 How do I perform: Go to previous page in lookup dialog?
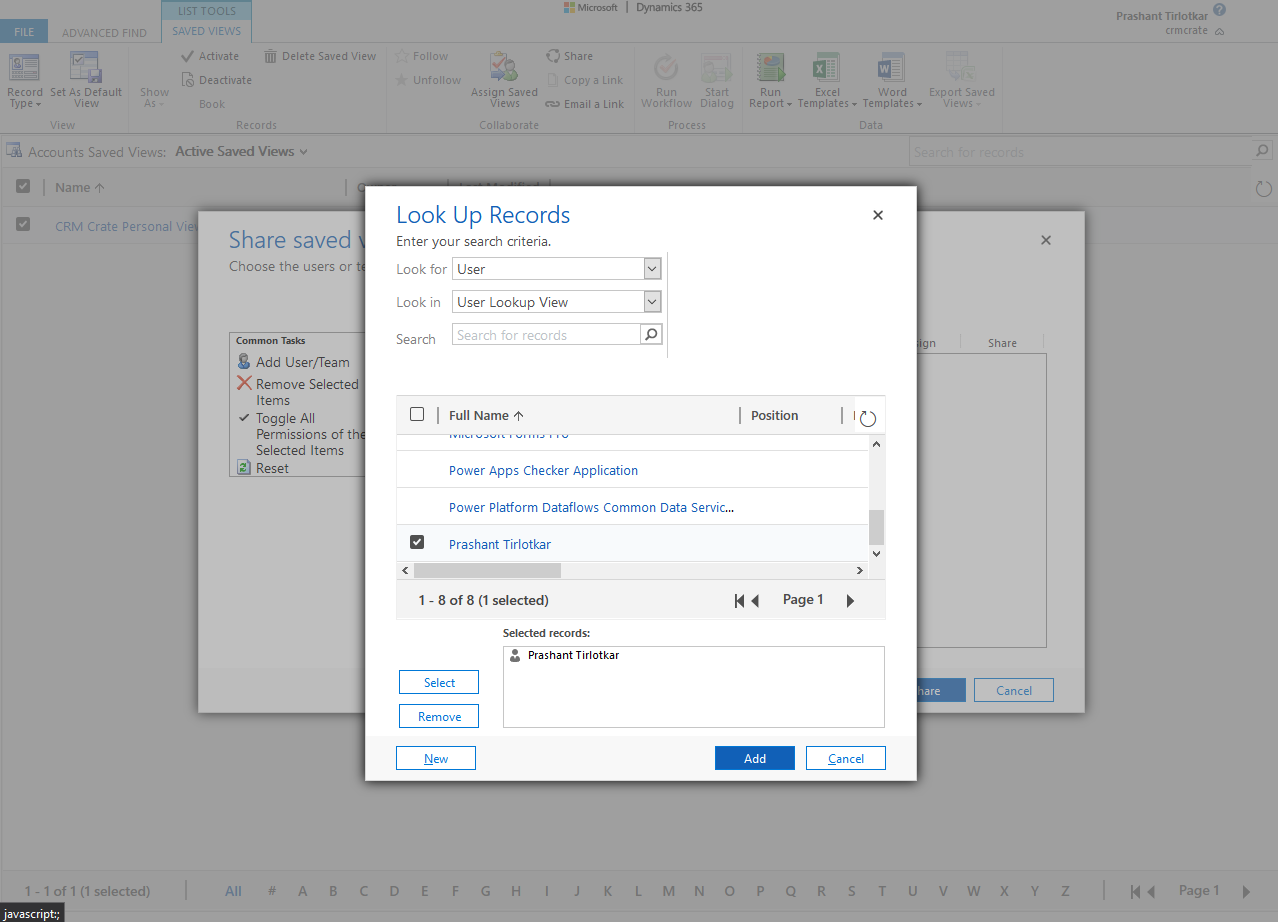pos(756,601)
